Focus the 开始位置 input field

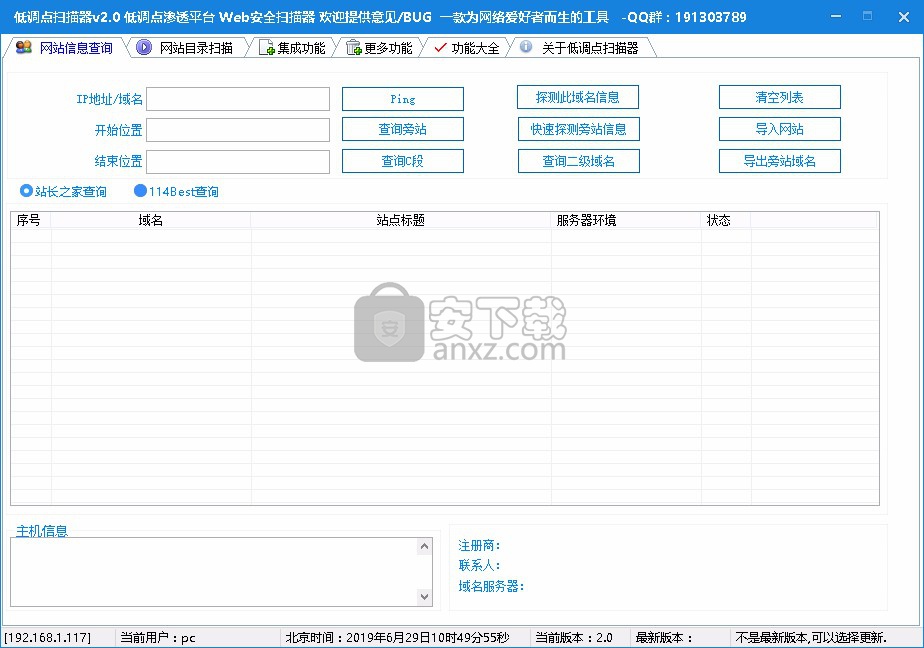click(238, 130)
